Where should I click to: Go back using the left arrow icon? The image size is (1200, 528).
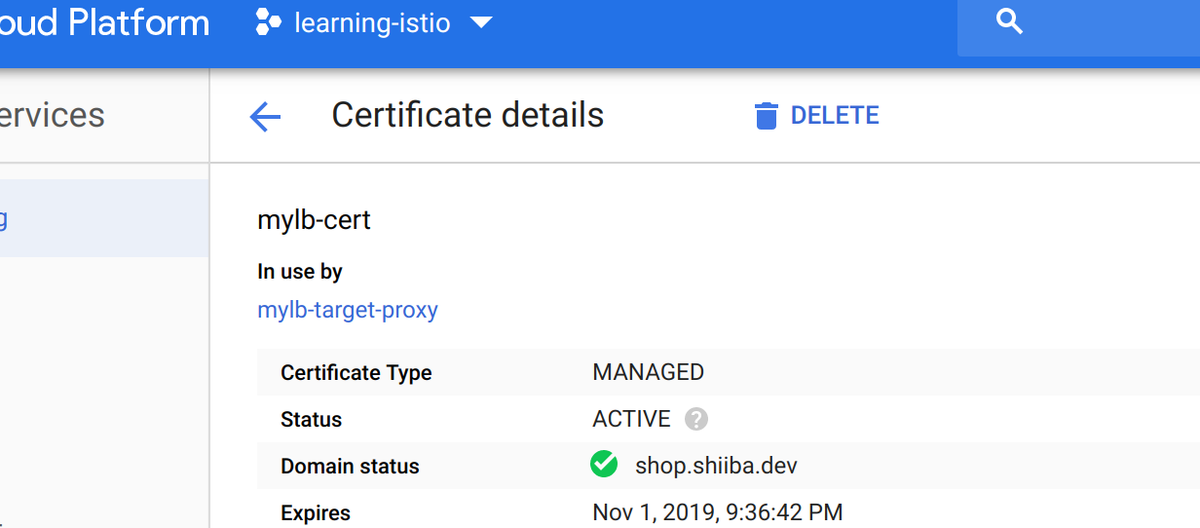(x=265, y=117)
